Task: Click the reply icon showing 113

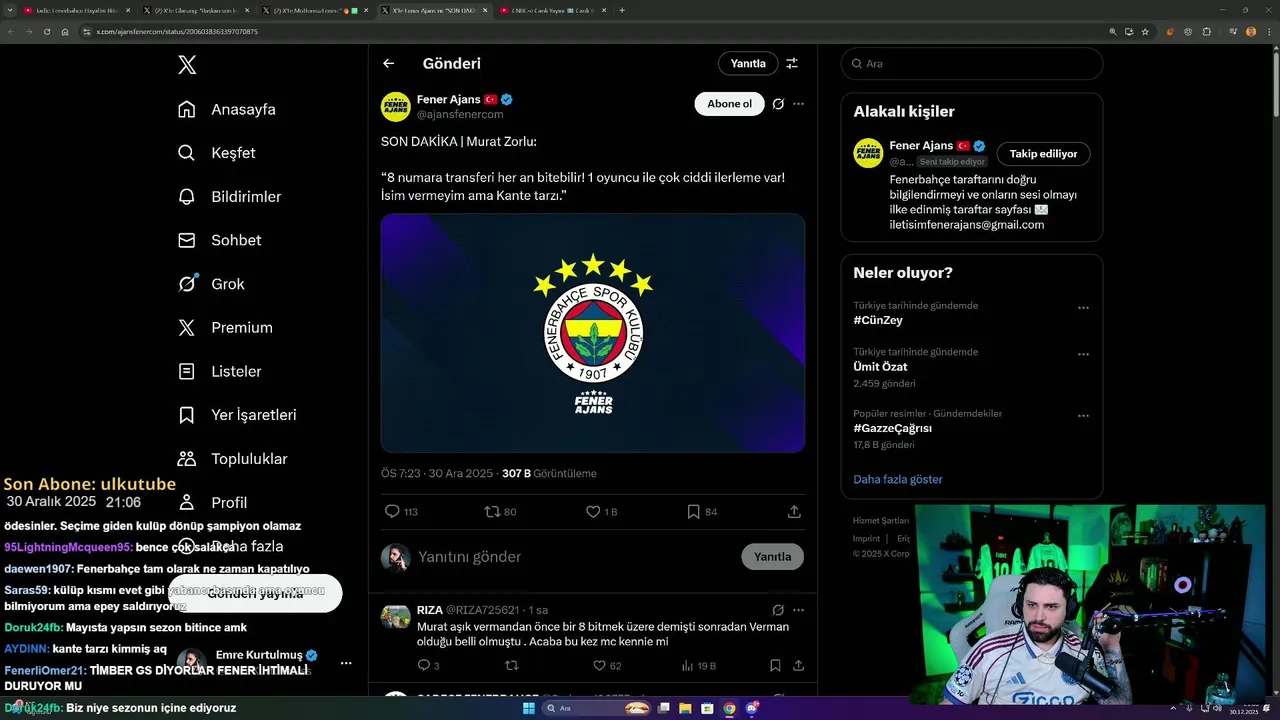Action: point(401,512)
